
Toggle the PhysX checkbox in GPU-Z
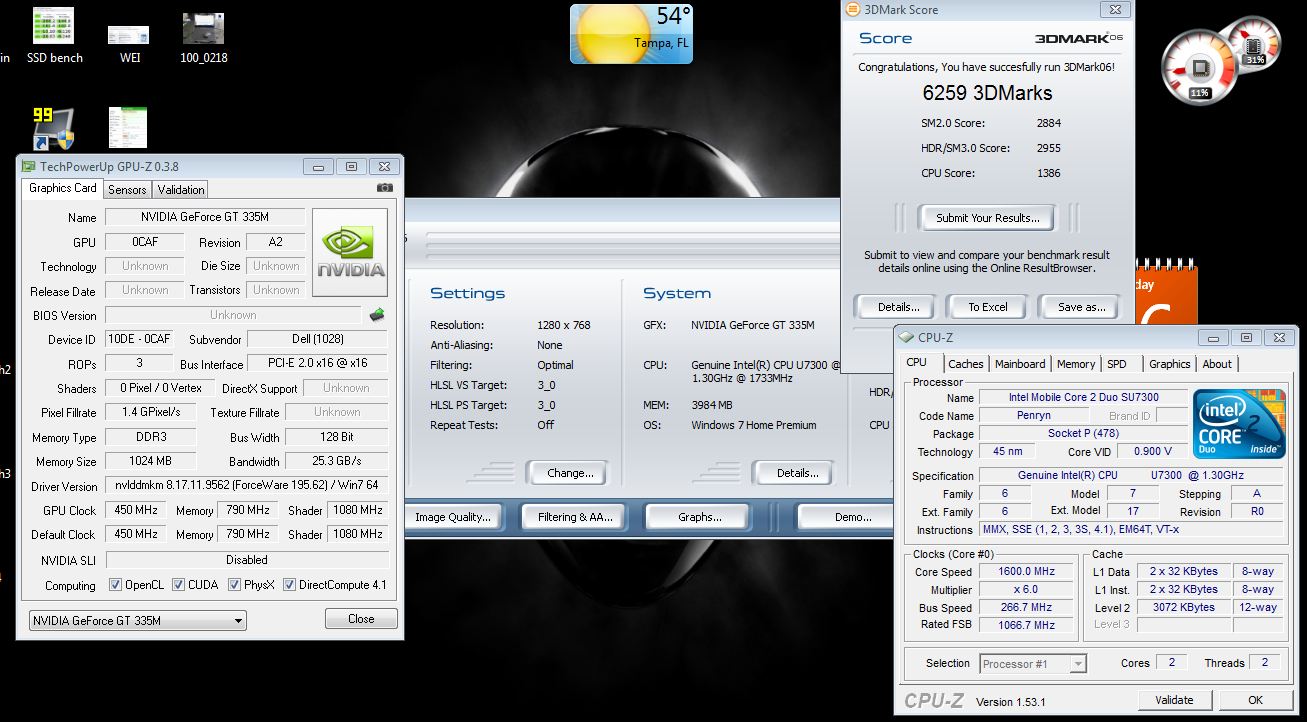pos(235,585)
